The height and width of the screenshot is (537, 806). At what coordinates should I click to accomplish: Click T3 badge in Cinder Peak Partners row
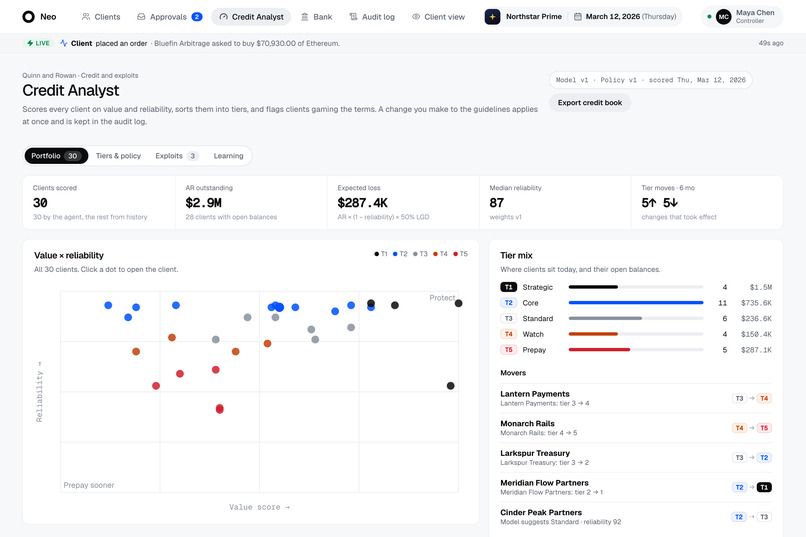(x=764, y=517)
